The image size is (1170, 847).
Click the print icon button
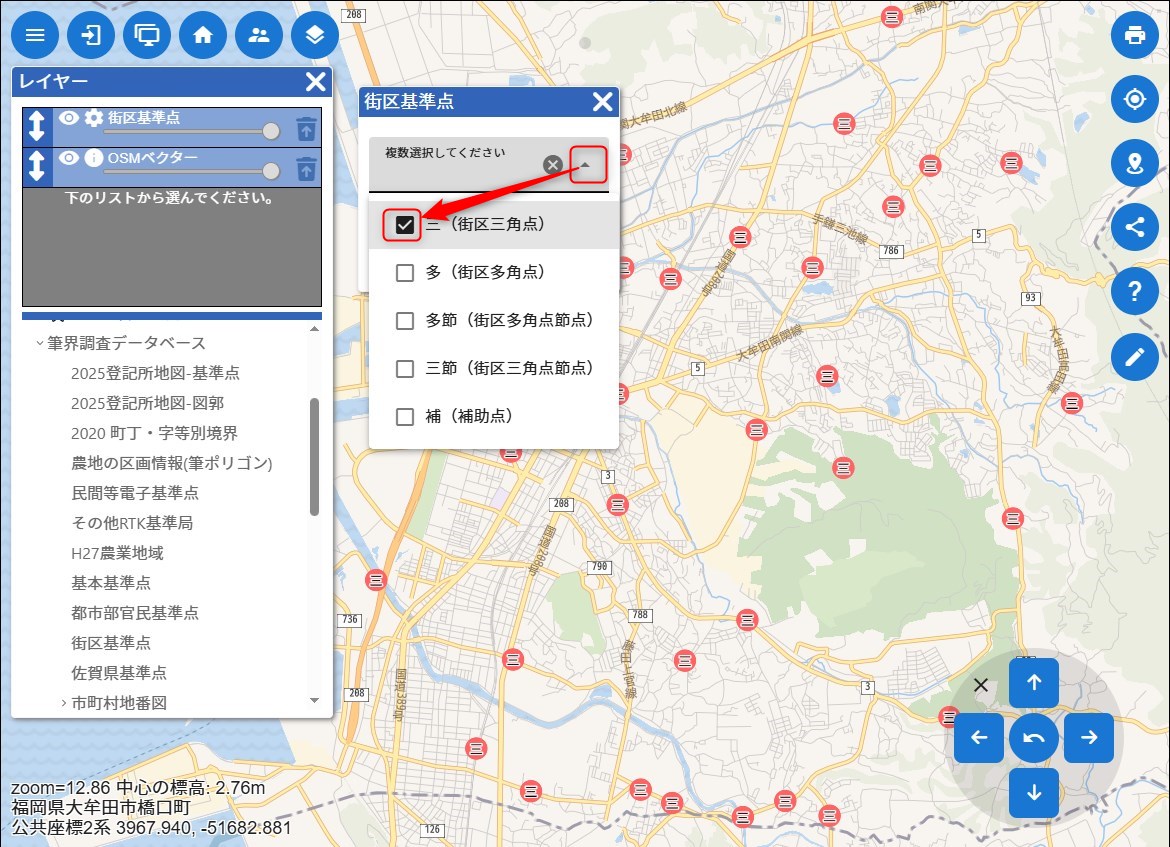[1134, 36]
